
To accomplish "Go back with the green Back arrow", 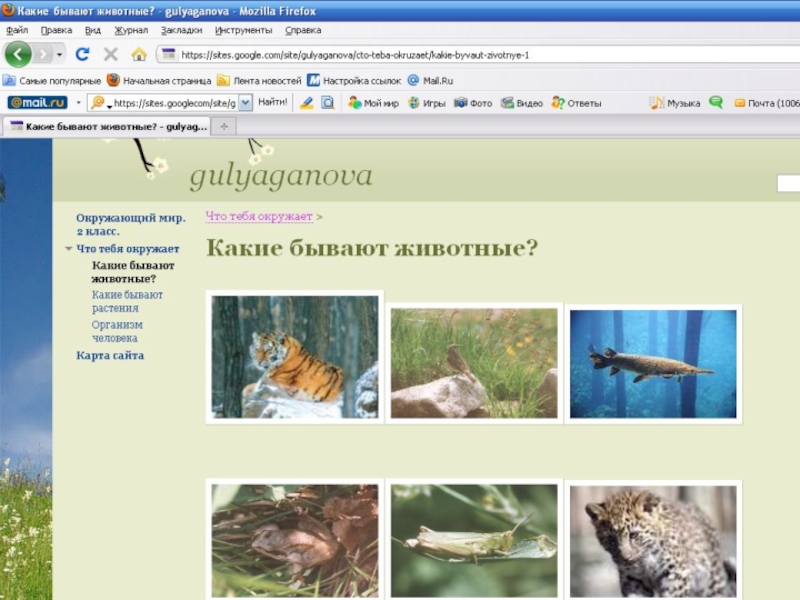I will (18, 54).
